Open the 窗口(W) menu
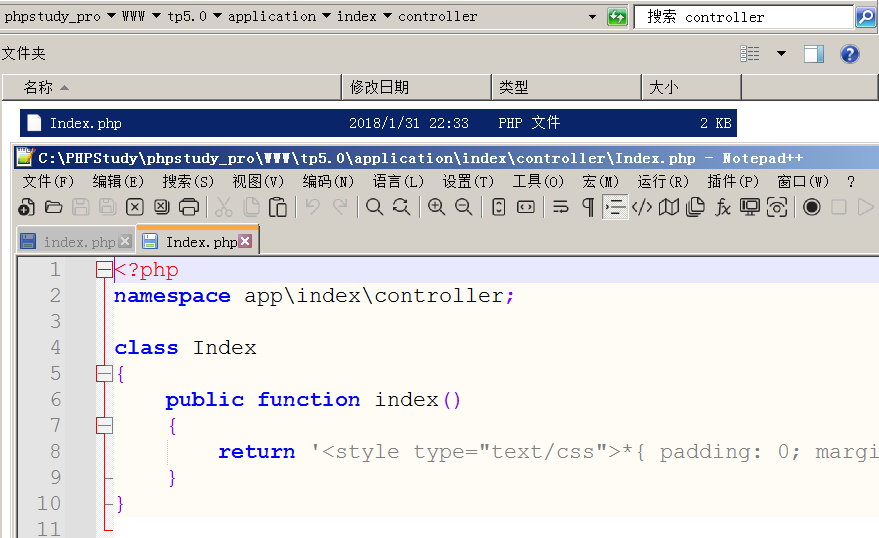The width and height of the screenshot is (879, 538). click(x=803, y=182)
